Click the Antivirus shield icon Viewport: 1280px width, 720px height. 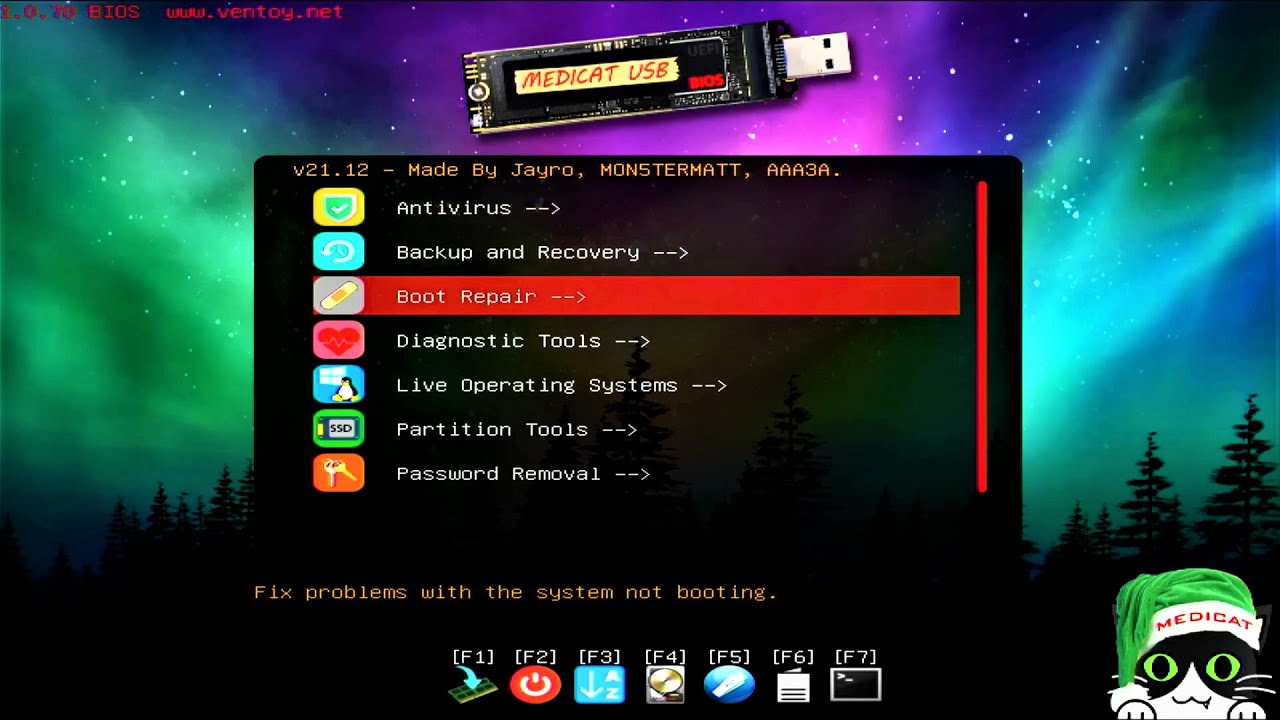(338, 208)
